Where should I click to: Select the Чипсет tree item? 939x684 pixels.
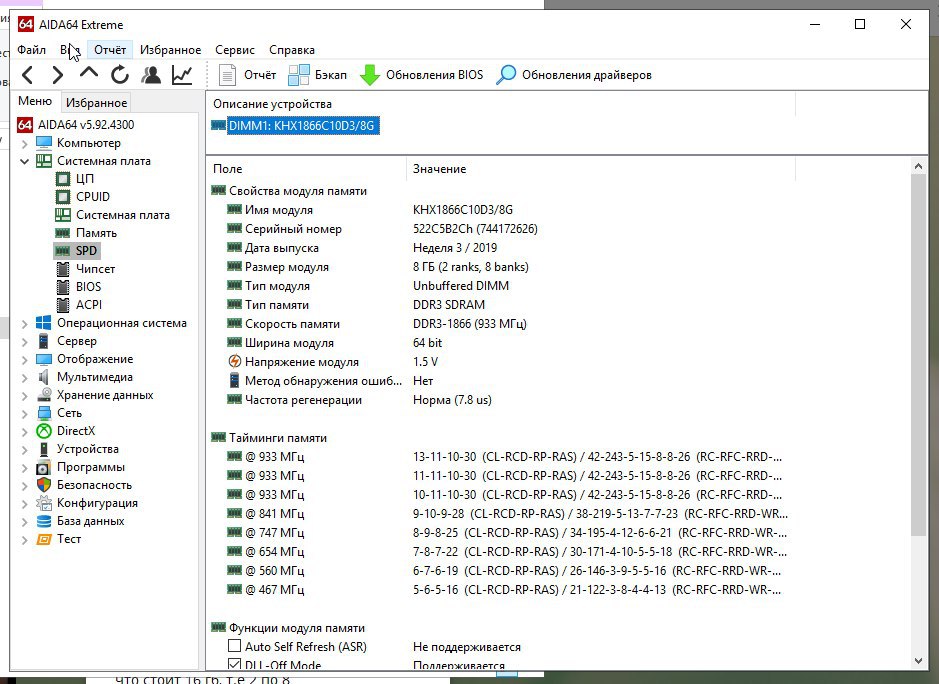(95, 268)
